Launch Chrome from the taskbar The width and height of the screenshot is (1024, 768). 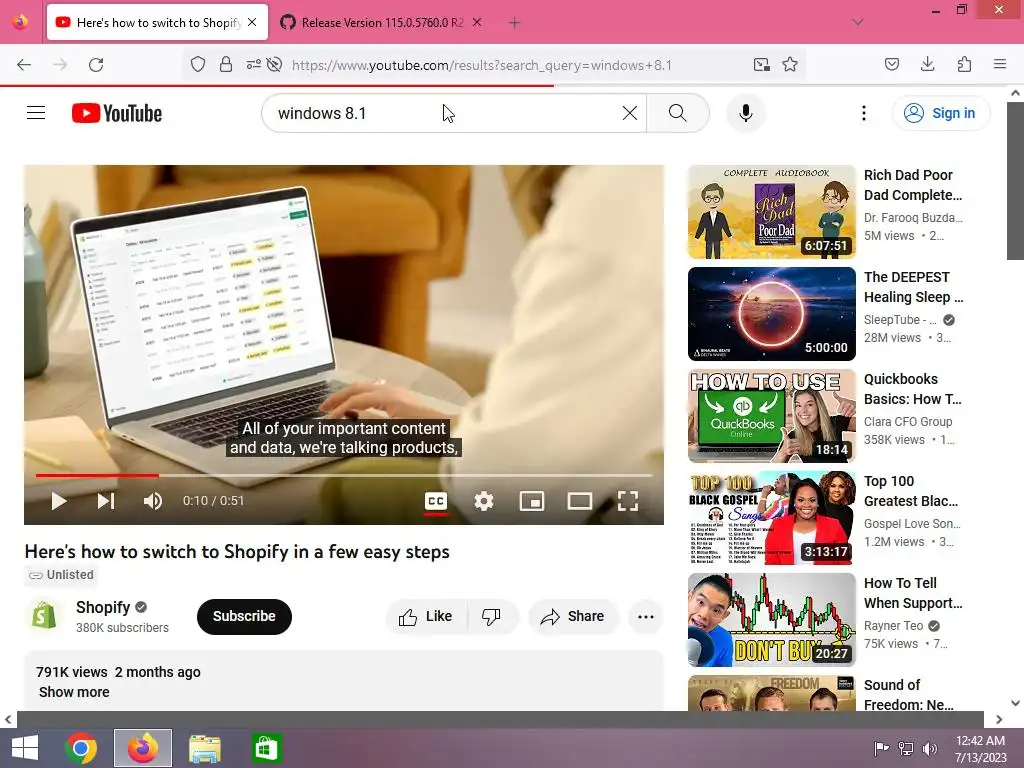tap(80, 748)
